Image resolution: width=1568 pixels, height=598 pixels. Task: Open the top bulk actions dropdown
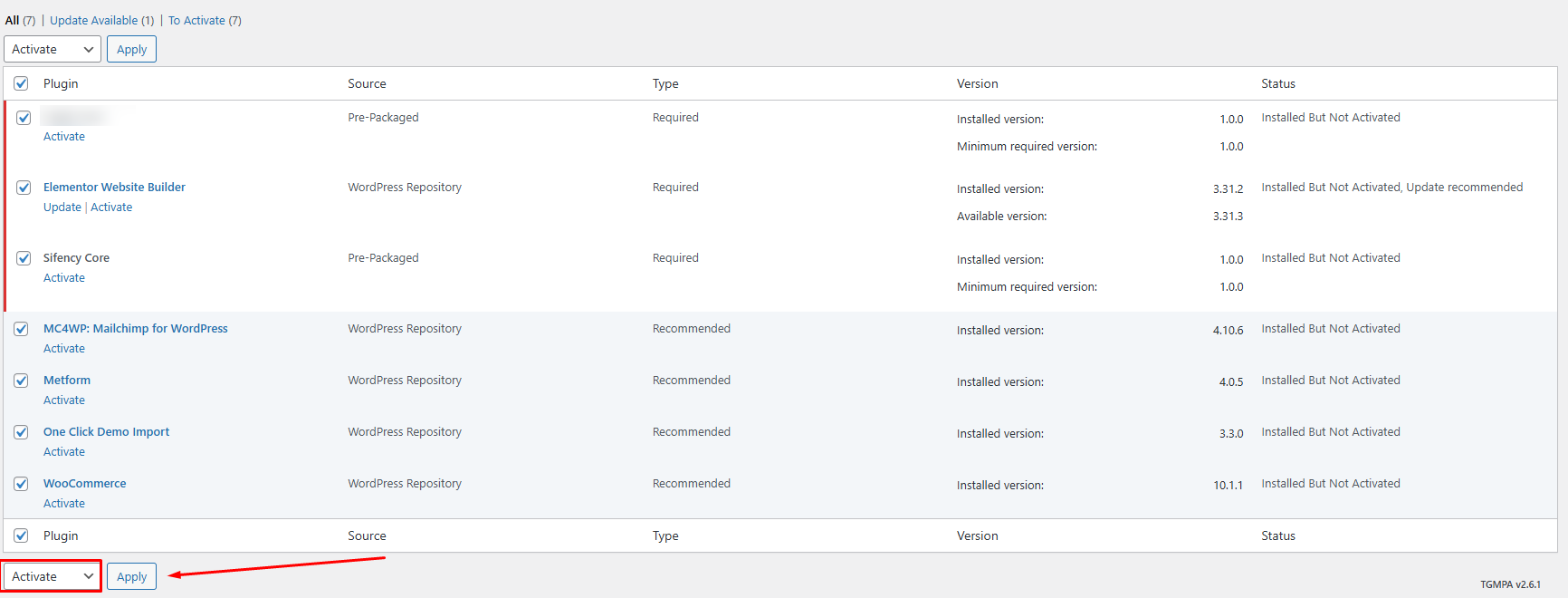pyautogui.click(x=53, y=49)
